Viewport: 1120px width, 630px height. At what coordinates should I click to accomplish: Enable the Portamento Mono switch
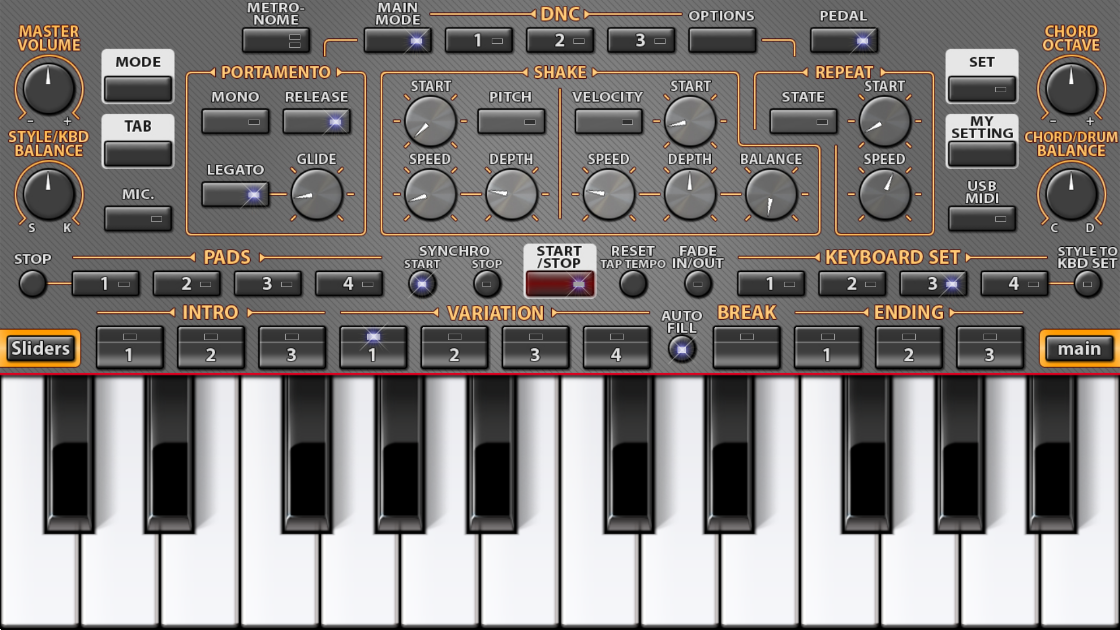pos(236,121)
